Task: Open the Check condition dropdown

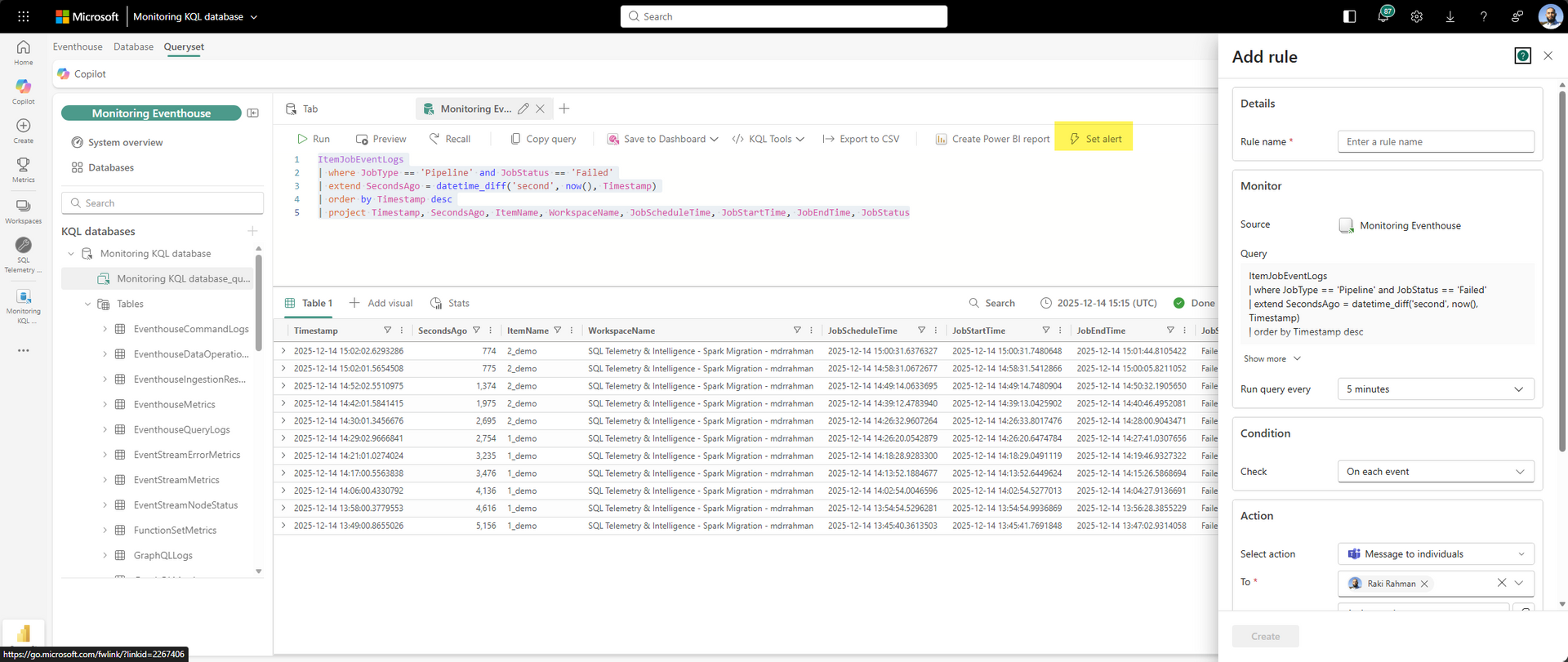Action: 1435,472
